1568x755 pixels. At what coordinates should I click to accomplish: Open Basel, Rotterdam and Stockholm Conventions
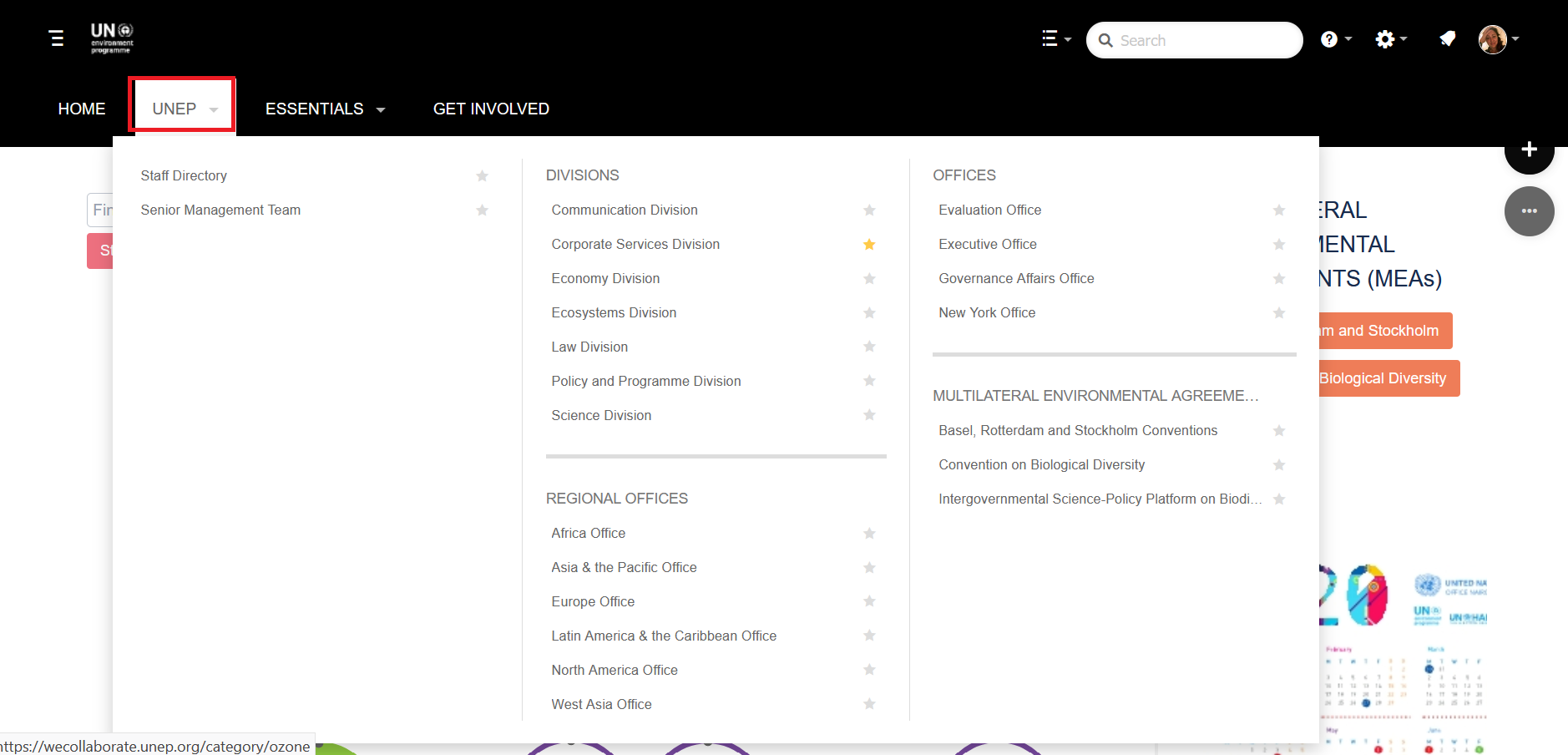(x=1078, y=430)
